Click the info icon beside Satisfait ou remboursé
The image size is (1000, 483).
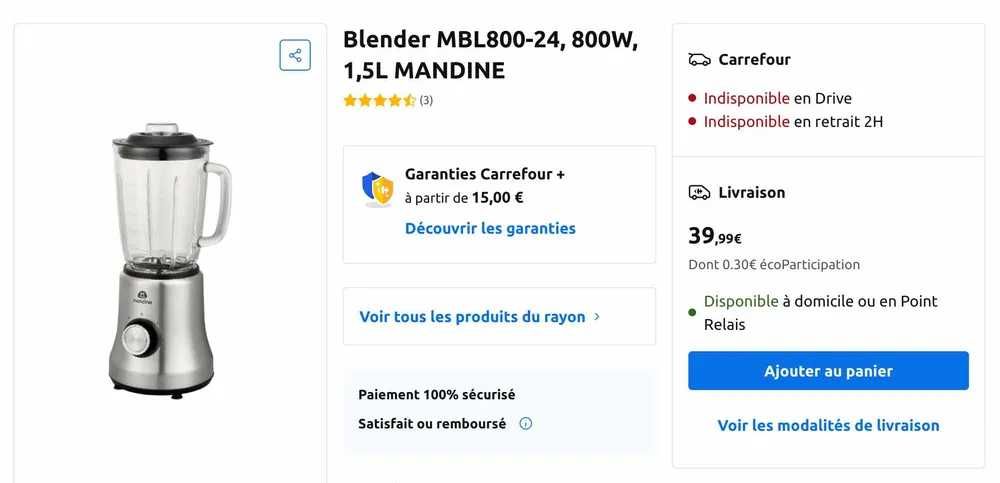(526, 423)
